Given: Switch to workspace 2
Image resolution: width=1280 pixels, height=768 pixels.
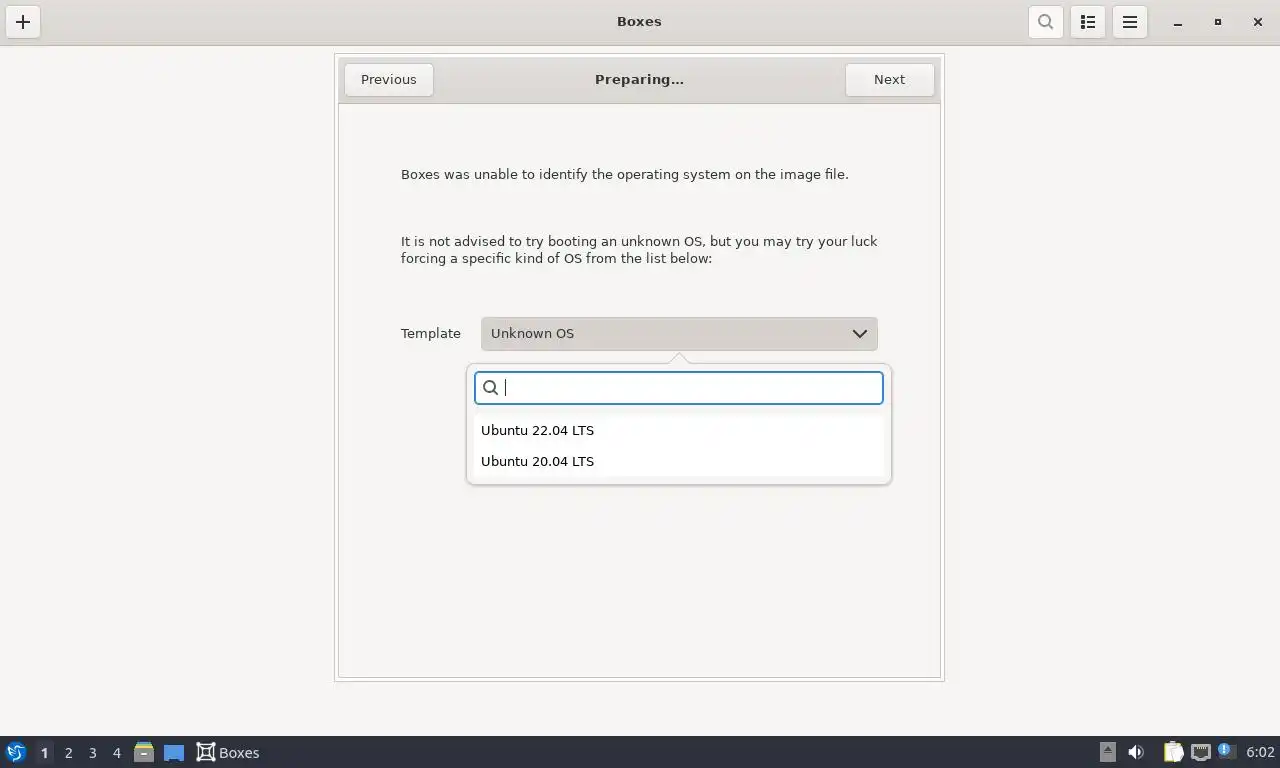Looking at the screenshot, I should tap(68, 753).
